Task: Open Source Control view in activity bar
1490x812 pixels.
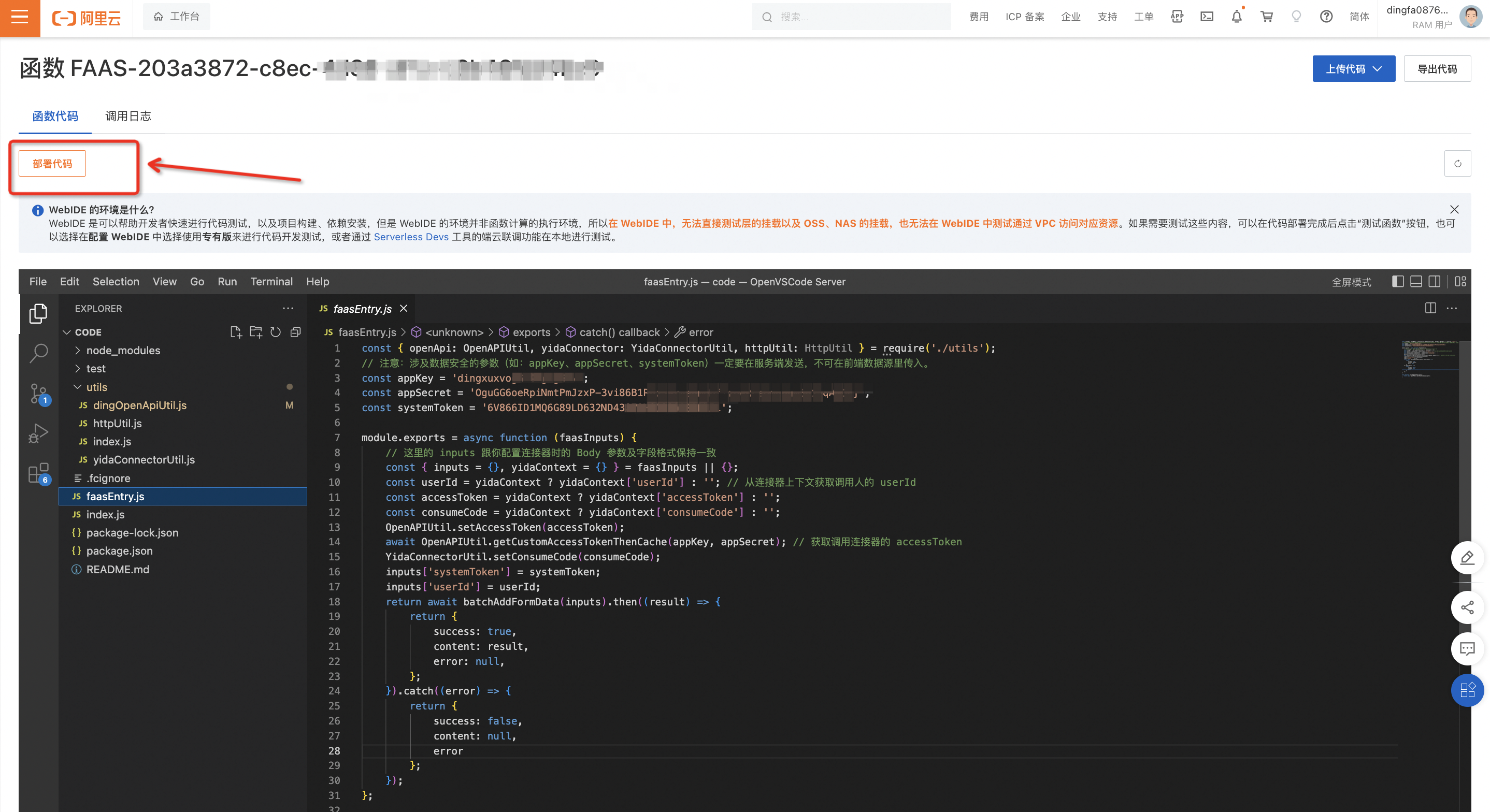Action: pos(38,395)
